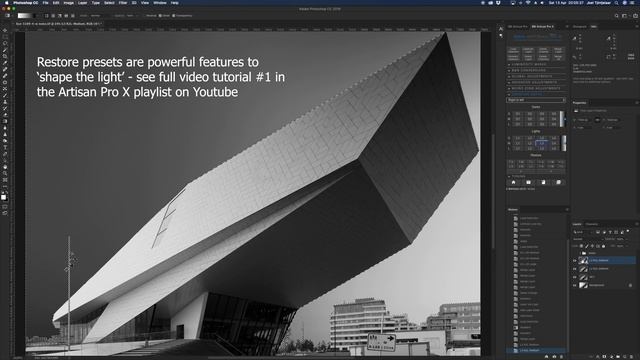Click Darks gradient strip beside grid
The width and height of the screenshot is (640, 360).
[562, 119]
